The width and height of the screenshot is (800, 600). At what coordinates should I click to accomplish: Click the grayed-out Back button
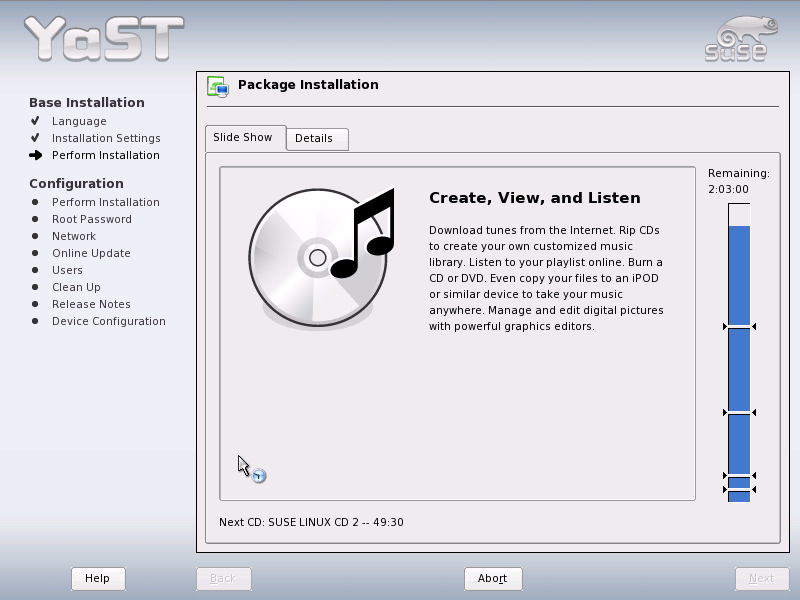[x=223, y=579]
